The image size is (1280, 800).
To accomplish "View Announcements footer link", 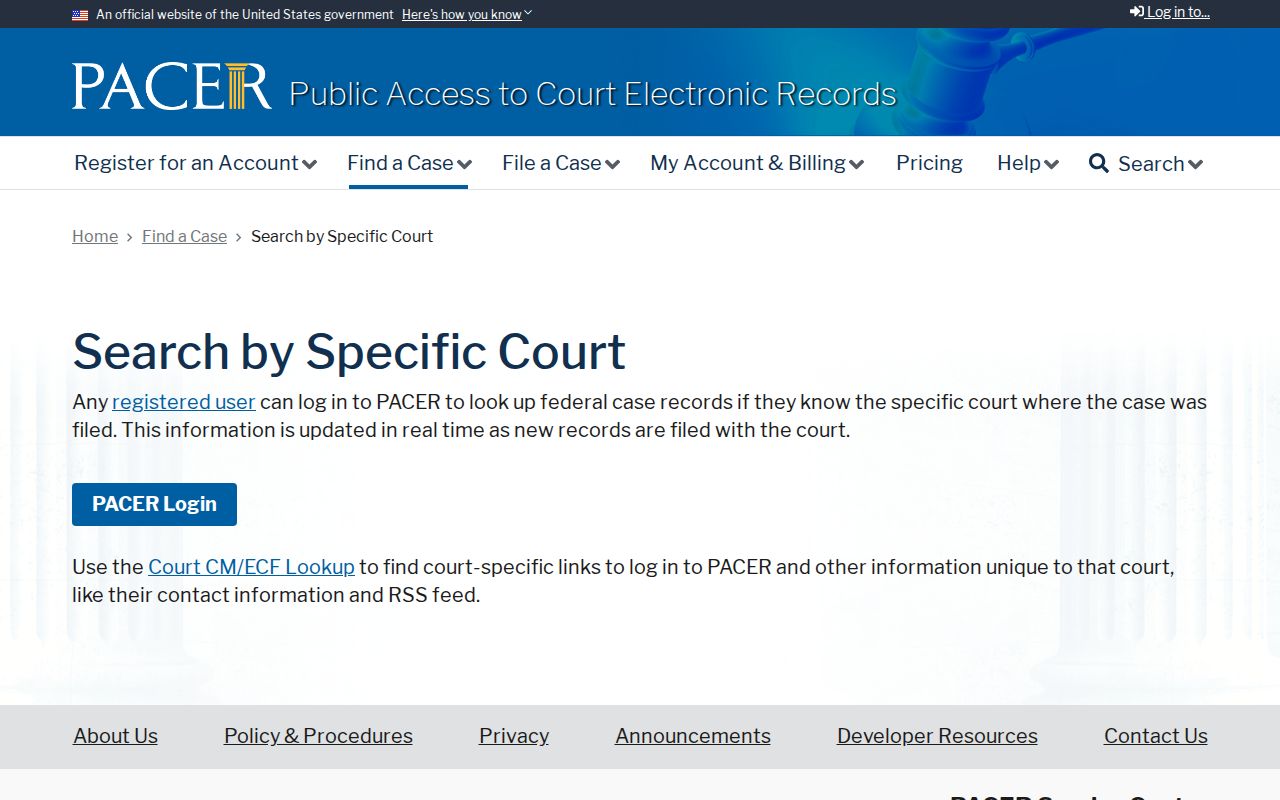I will (693, 736).
